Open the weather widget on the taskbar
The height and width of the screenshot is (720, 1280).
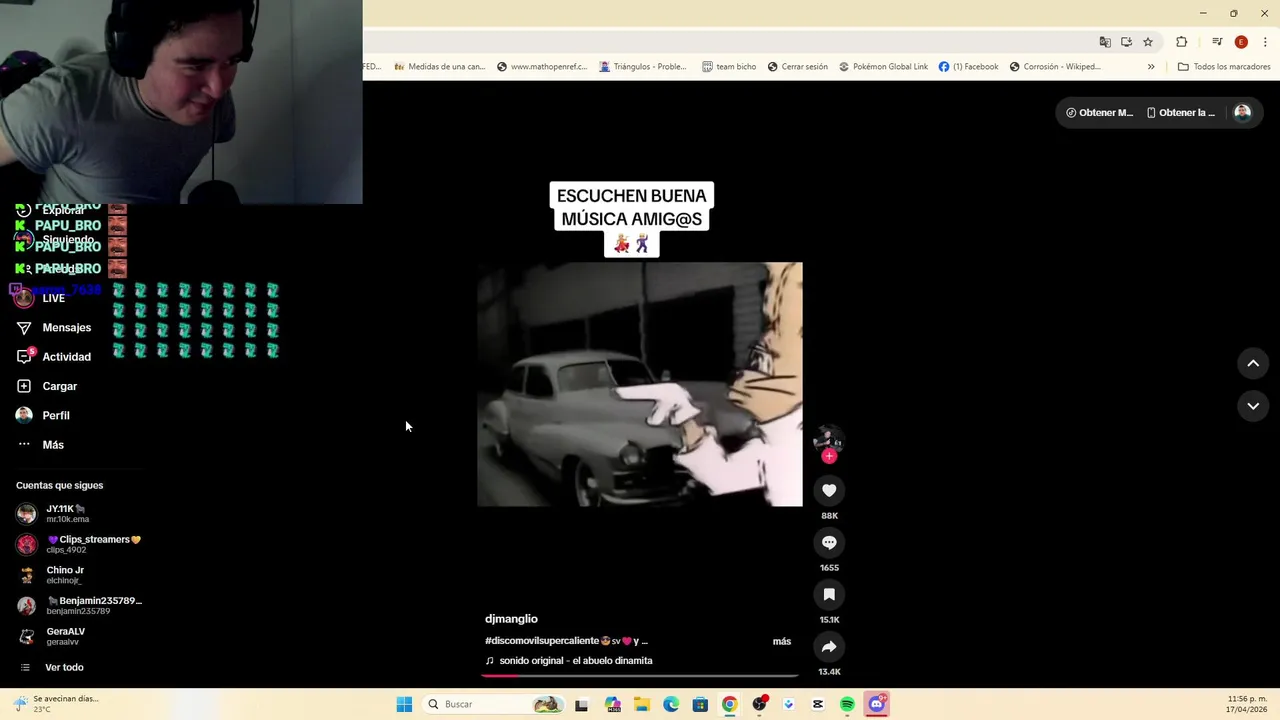coord(57,704)
